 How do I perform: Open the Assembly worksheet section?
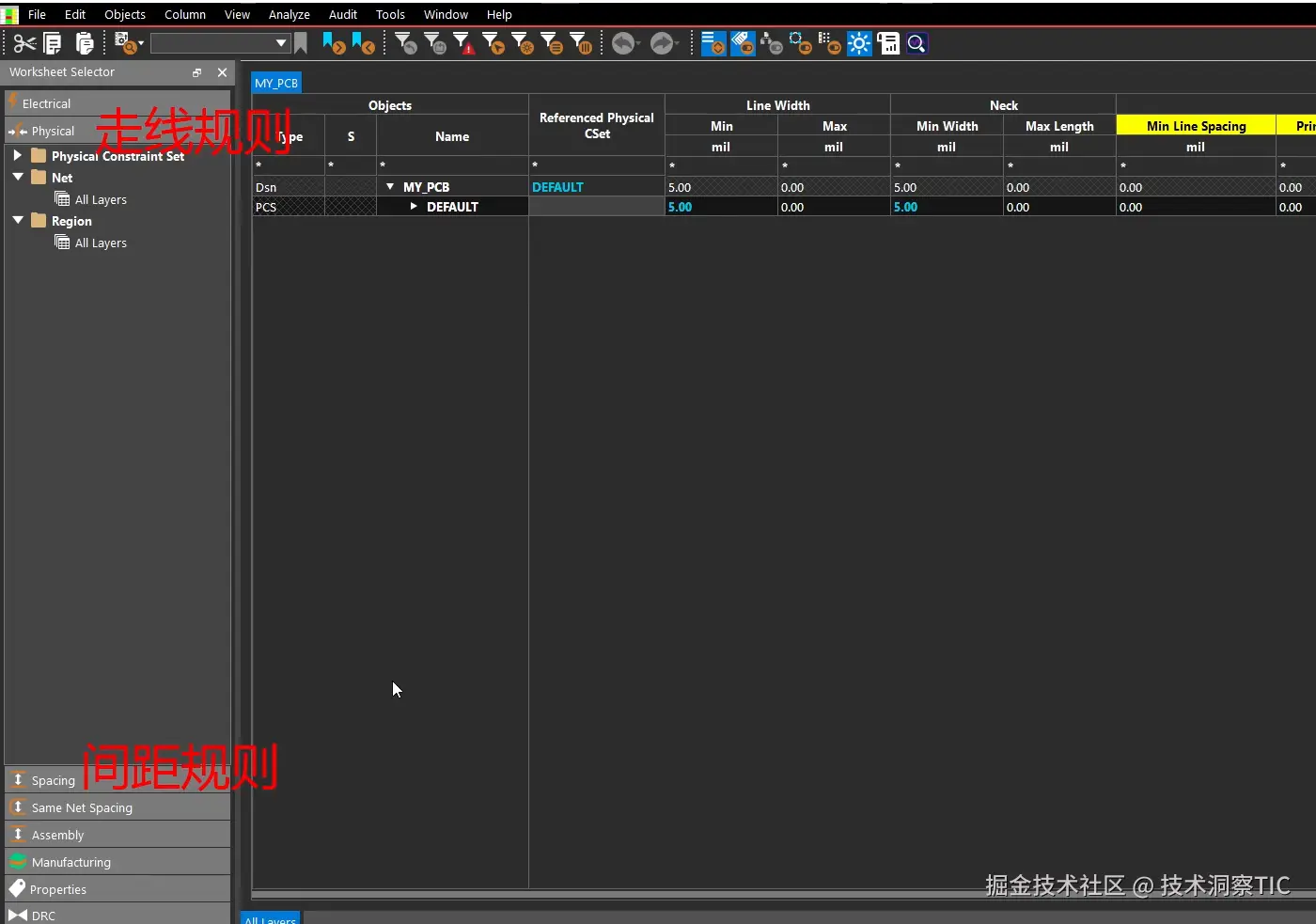(x=117, y=835)
